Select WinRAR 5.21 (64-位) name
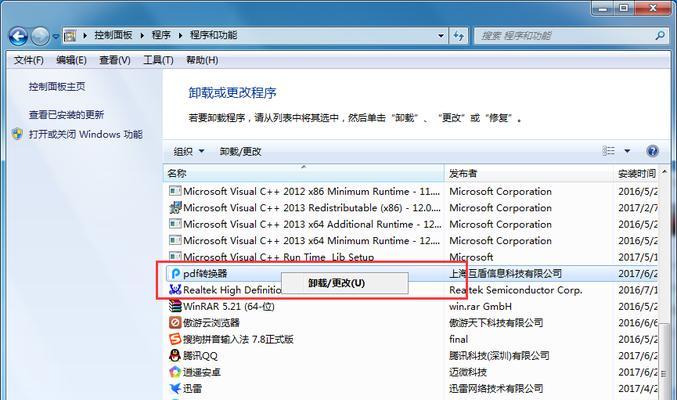 pos(229,306)
